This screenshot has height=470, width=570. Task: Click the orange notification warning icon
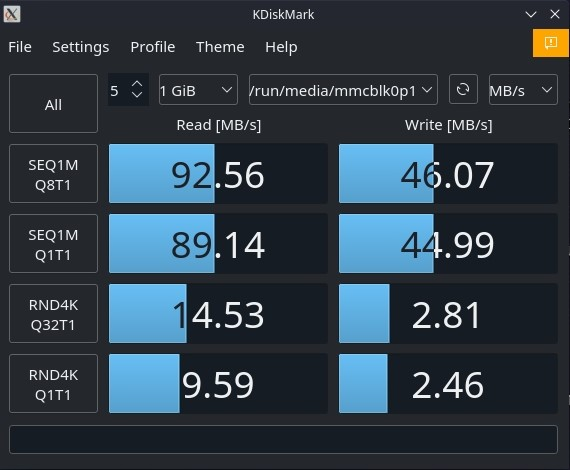pos(551,43)
